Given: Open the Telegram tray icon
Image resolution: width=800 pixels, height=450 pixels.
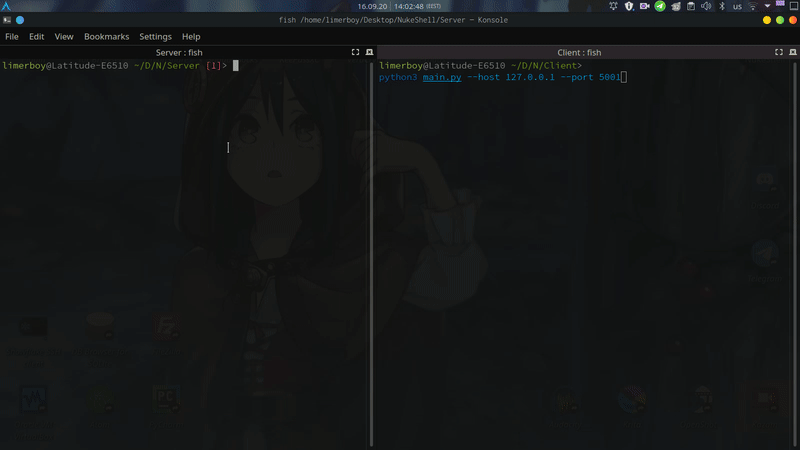Looking at the screenshot, I should [x=660, y=6].
